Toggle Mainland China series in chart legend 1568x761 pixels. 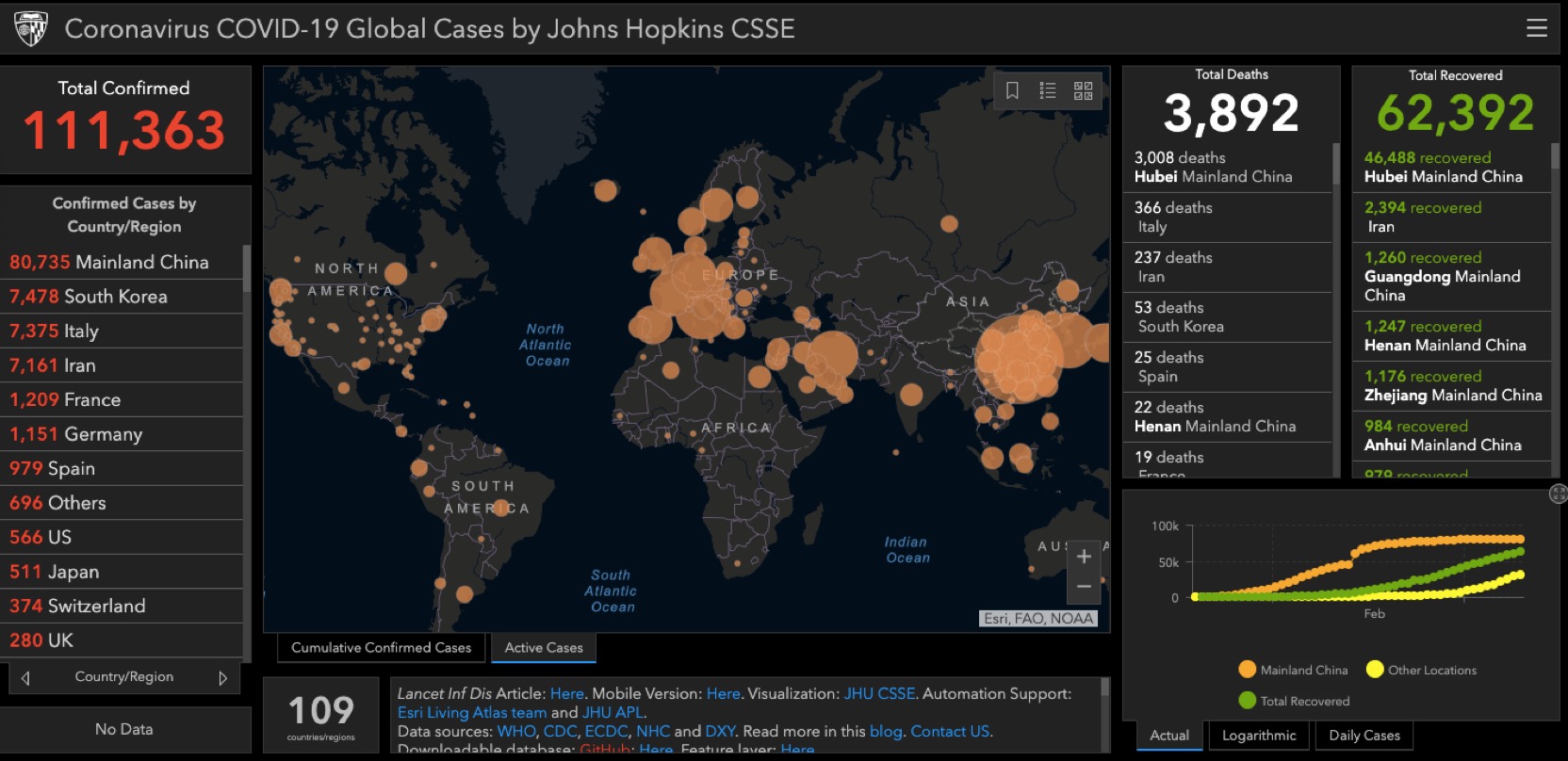pyautogui.click(x=1293, y=670)
